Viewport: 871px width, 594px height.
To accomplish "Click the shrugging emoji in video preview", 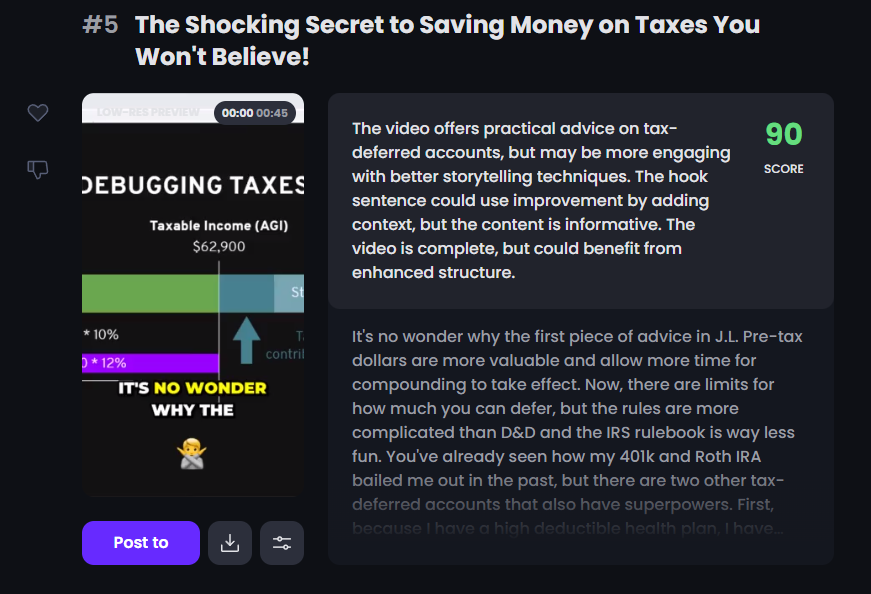I will pyautogui.click(x=192, y=454).
